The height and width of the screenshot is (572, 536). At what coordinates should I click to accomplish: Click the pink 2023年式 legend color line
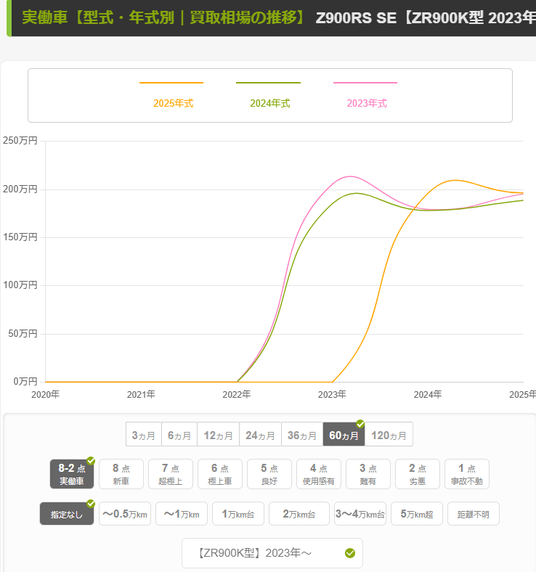click(365, 83)
